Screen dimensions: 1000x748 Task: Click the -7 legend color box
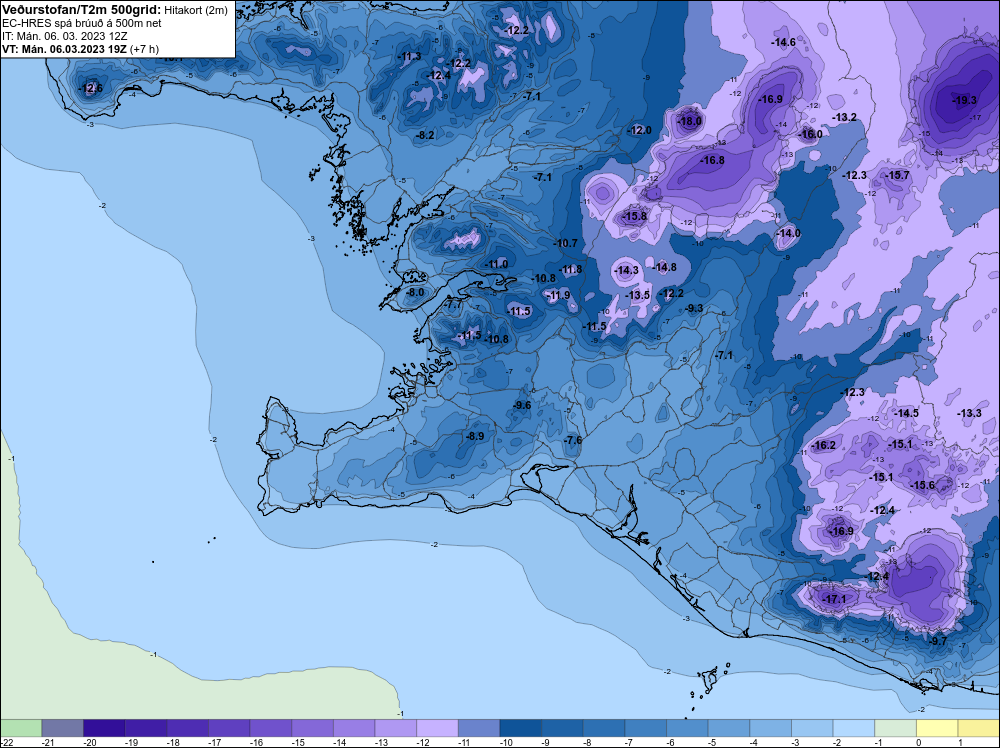tap(645, 728)
